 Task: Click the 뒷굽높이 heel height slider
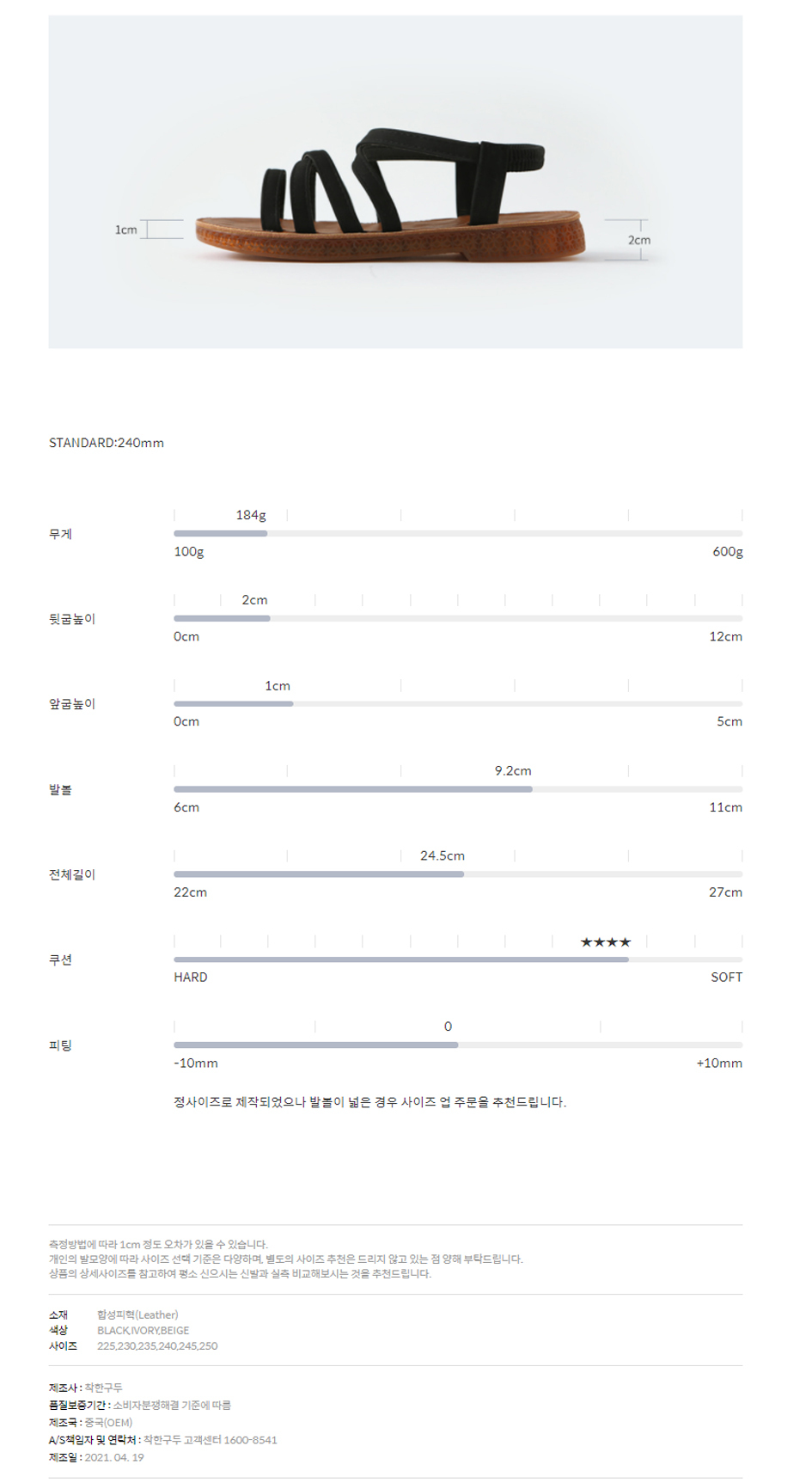(457, 619)
